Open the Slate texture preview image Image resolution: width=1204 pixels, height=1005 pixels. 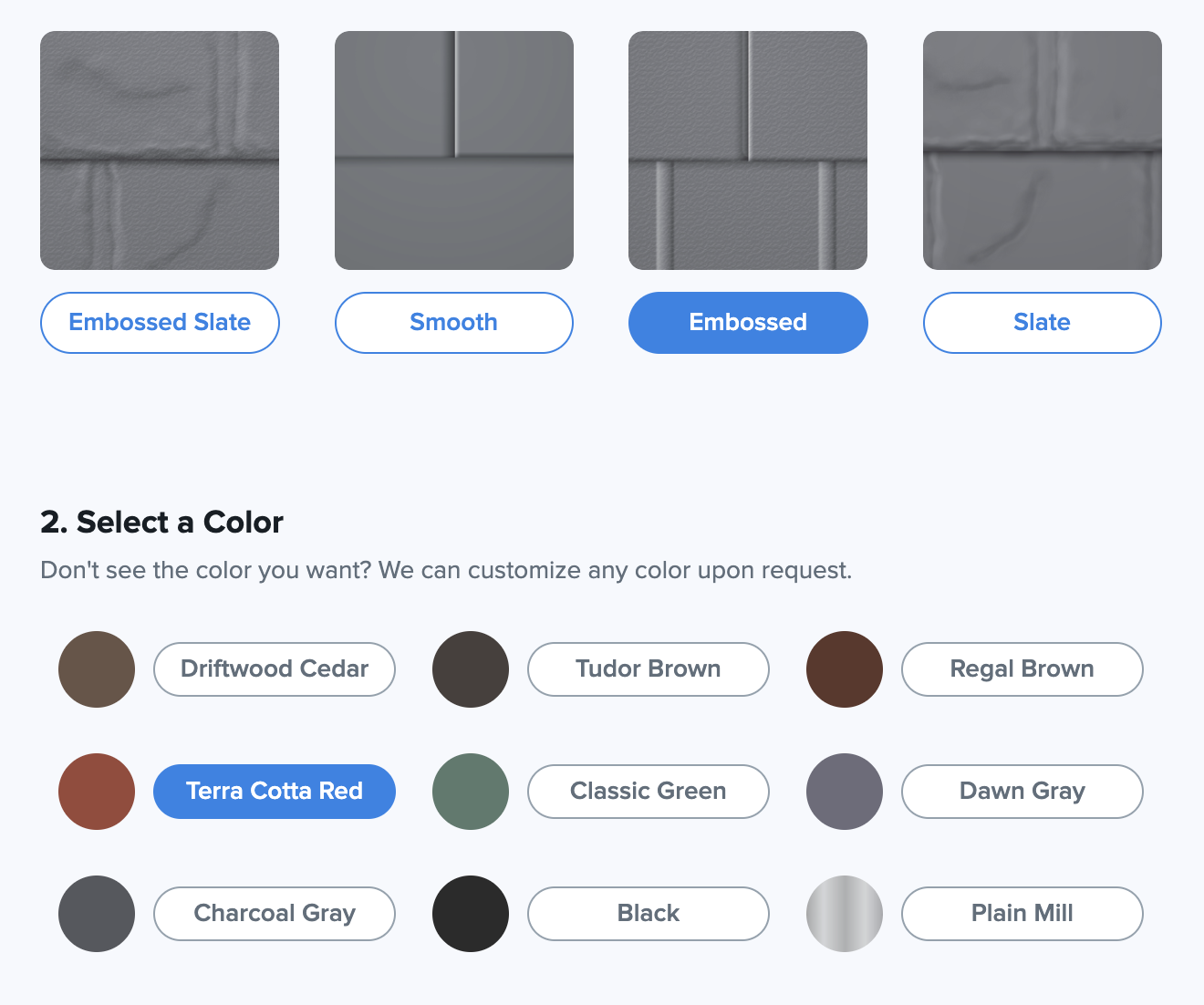click(x=1042, y=150)
